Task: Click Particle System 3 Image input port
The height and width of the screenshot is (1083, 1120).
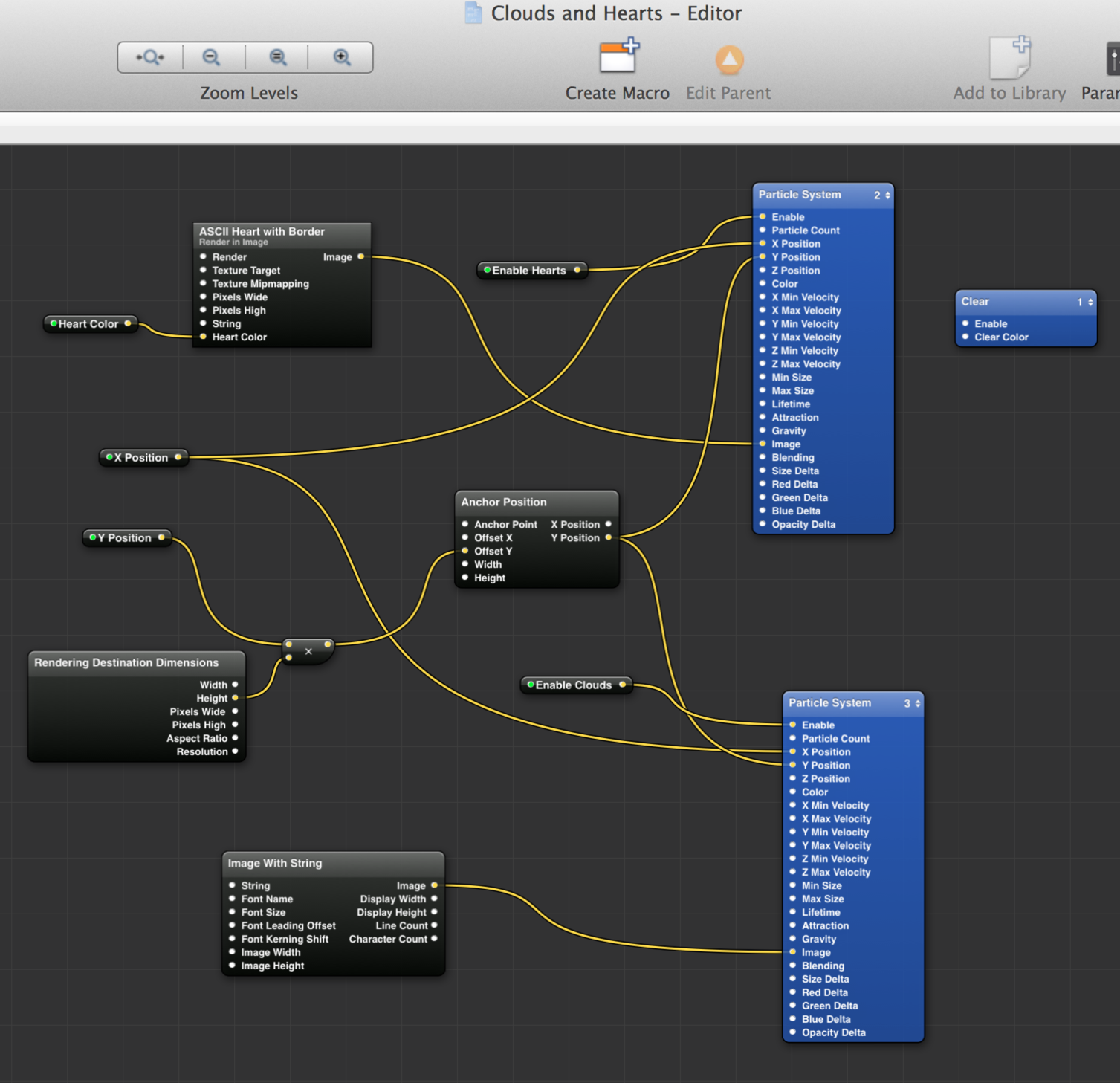Action: click(x=793, y=953)
